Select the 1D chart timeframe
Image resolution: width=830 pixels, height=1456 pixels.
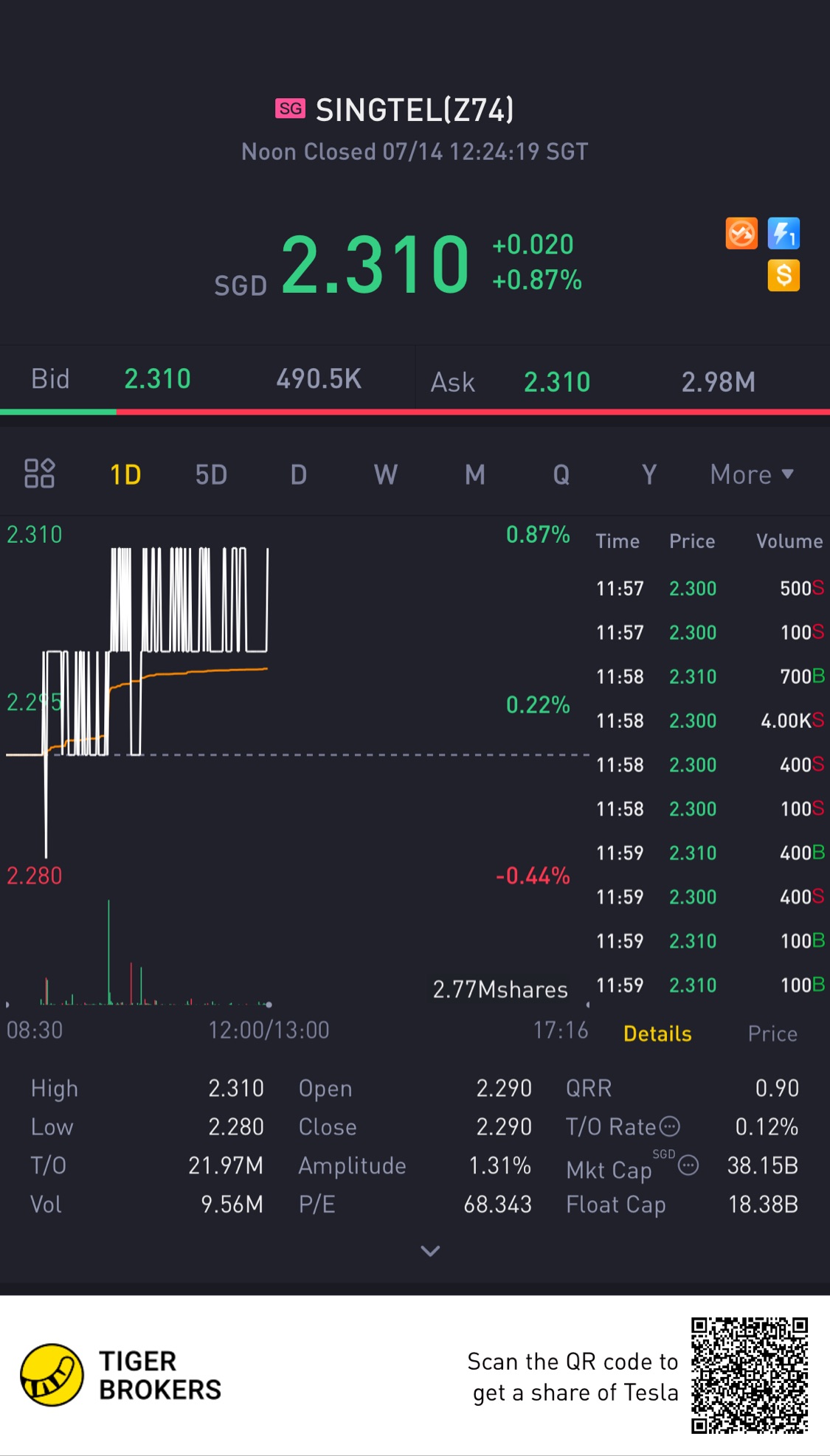pyautogui.click(x=125, y=474)
